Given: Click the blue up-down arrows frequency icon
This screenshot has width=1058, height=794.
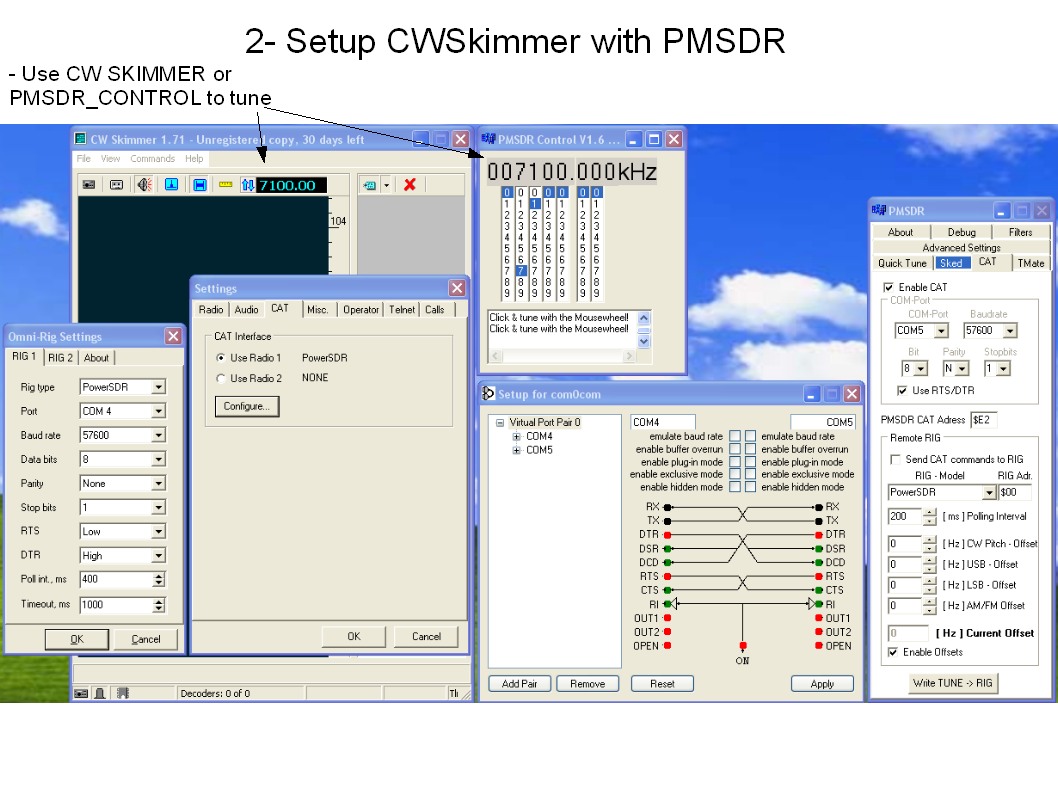Looking at the screenshot, I should pyautogui.click(x=248, y=185).
